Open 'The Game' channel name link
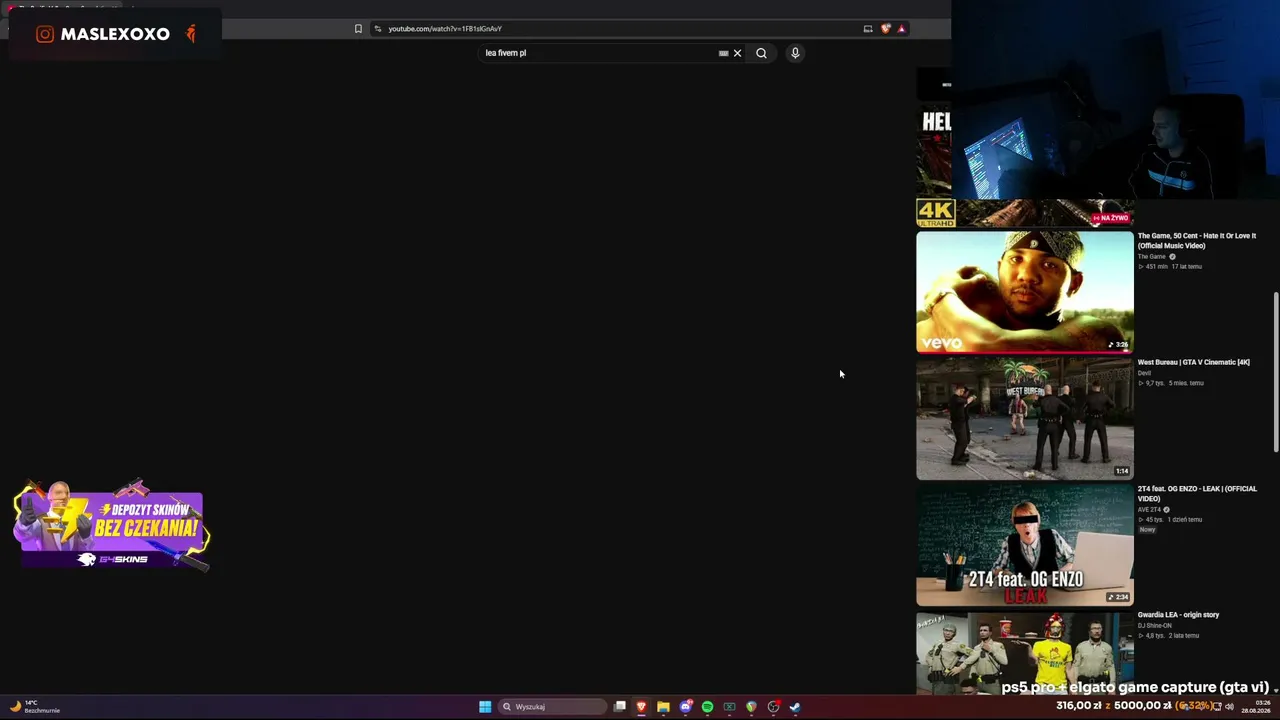 coord(1152,256)
